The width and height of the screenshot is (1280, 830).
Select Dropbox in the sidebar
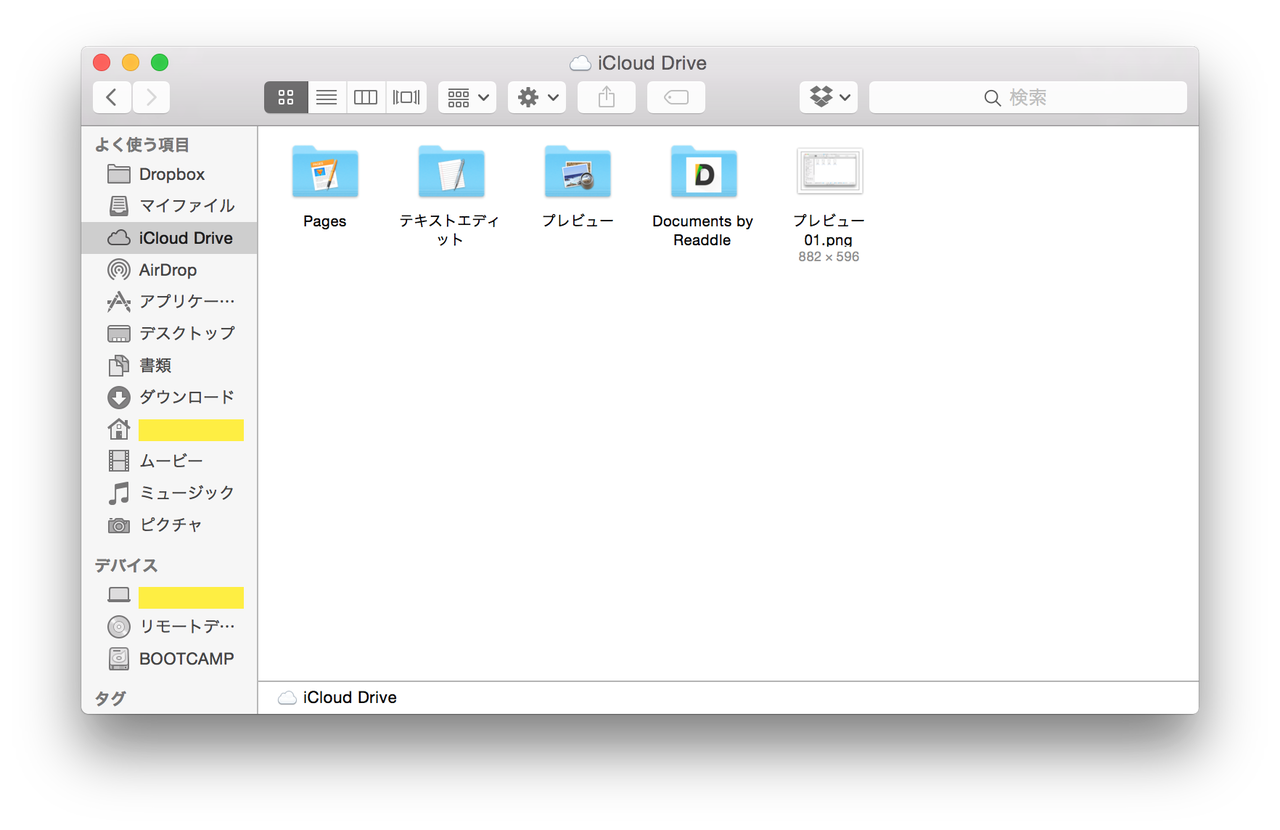(170, 174)
